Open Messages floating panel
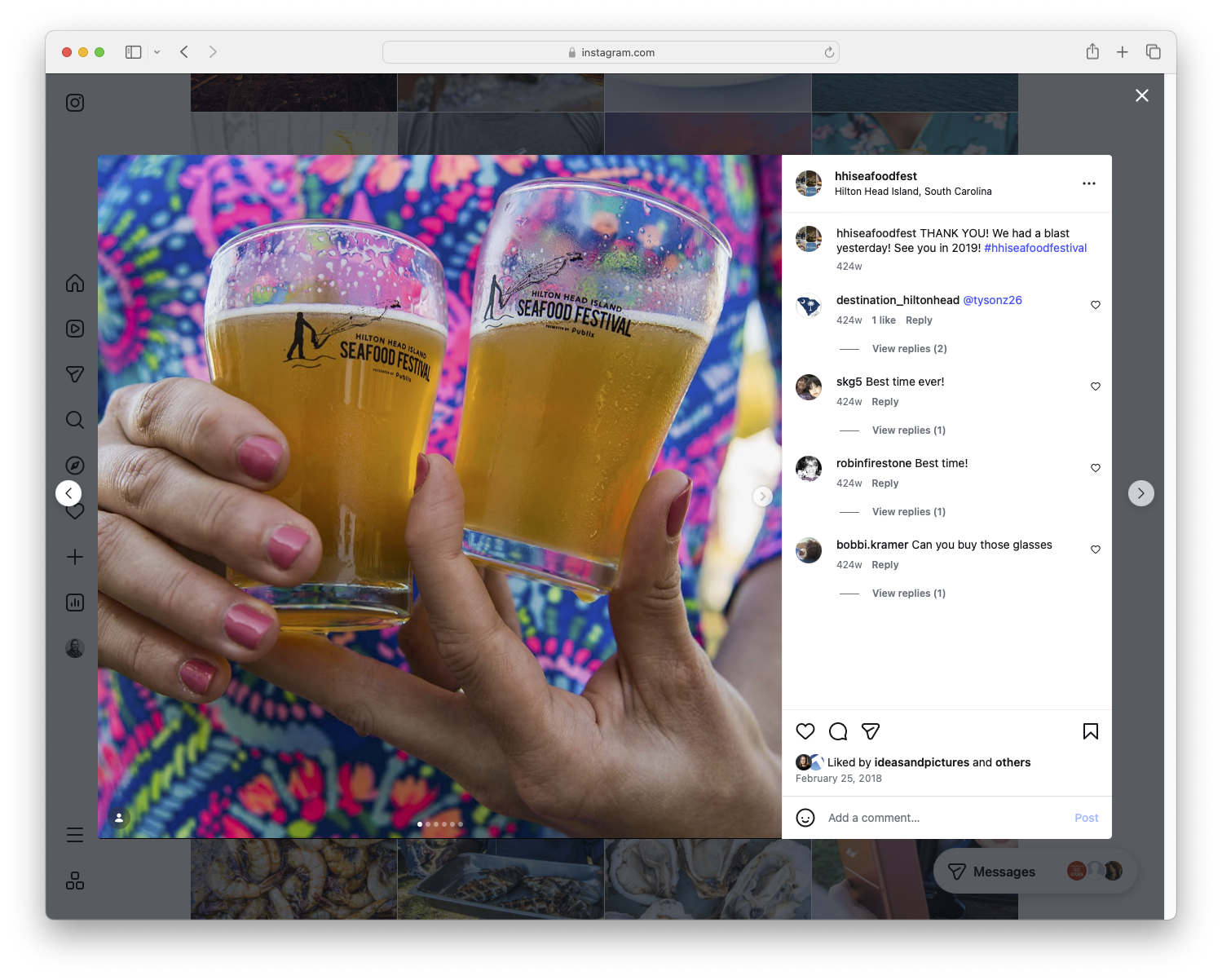Screen dimensions: 1222x980 pyautogui.click(x=1035, y=872)
